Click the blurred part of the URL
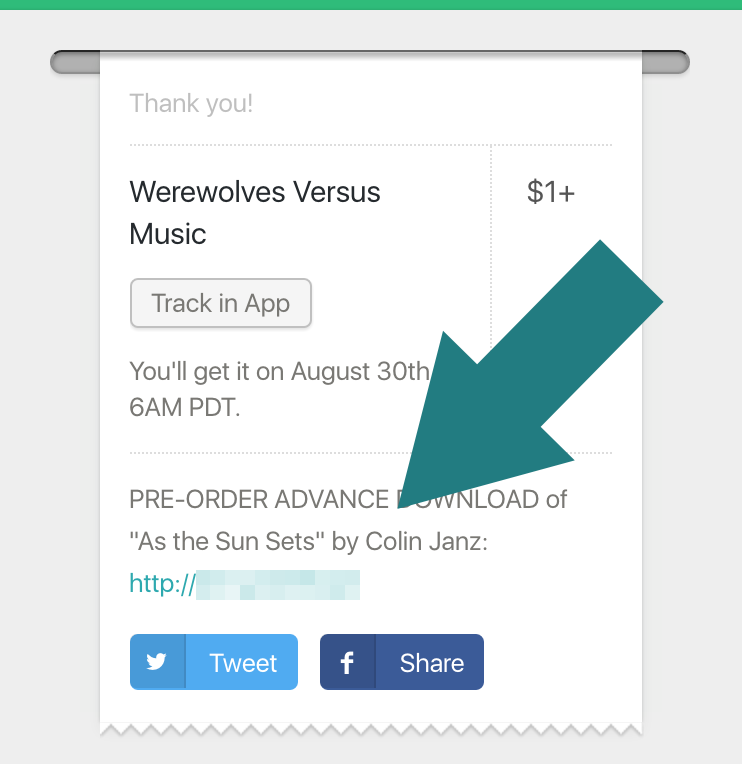 click(x=278, y=585)
